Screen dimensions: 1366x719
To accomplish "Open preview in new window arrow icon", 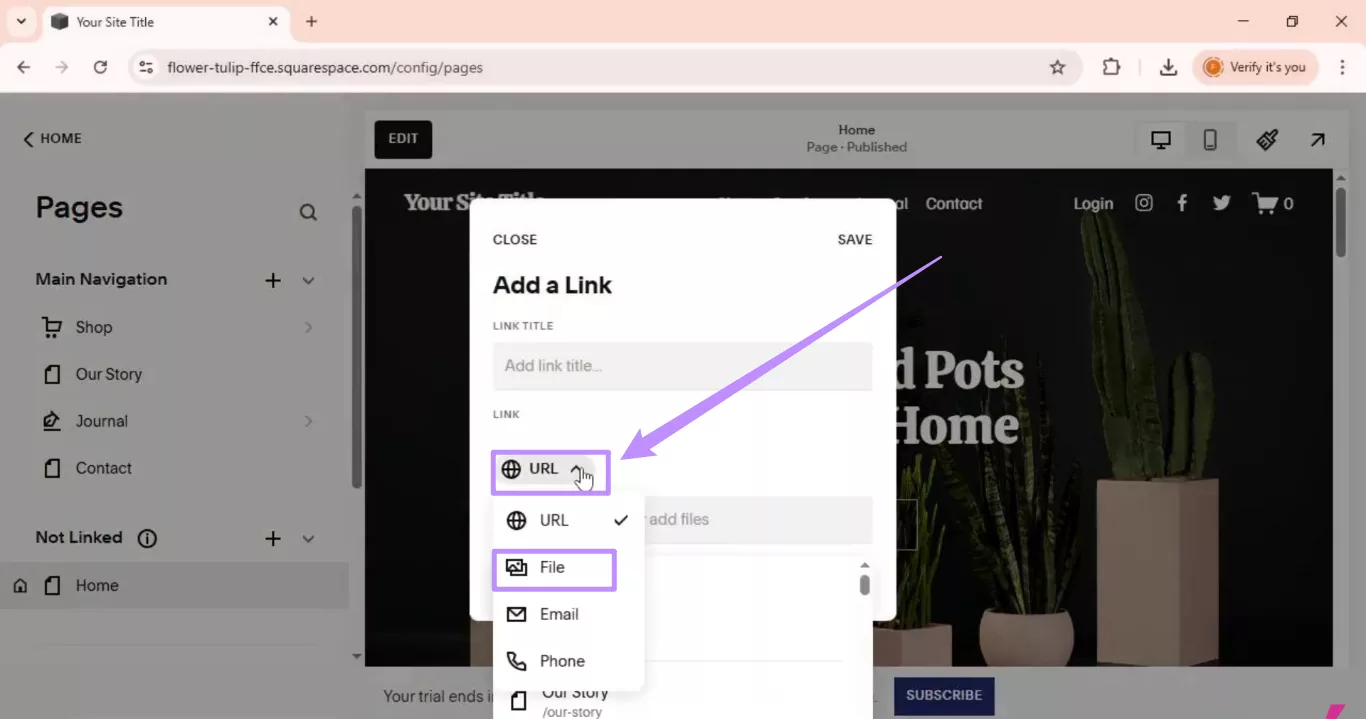I will click(1317, 139).
